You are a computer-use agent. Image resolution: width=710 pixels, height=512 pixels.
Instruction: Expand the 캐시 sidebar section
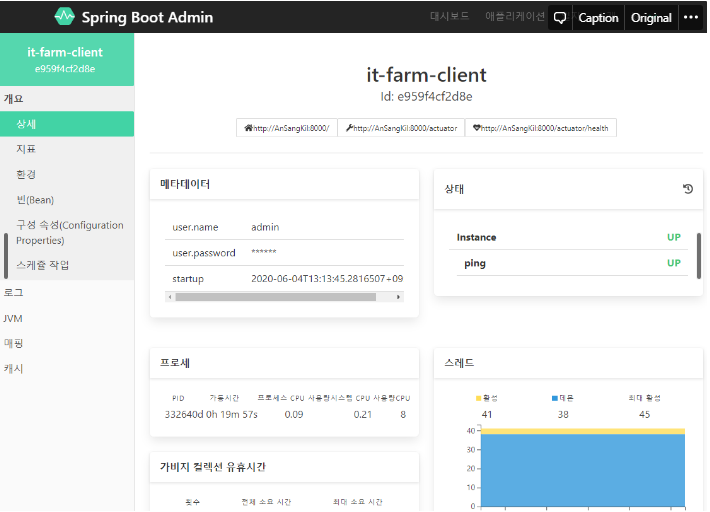[x=14, y=368]
